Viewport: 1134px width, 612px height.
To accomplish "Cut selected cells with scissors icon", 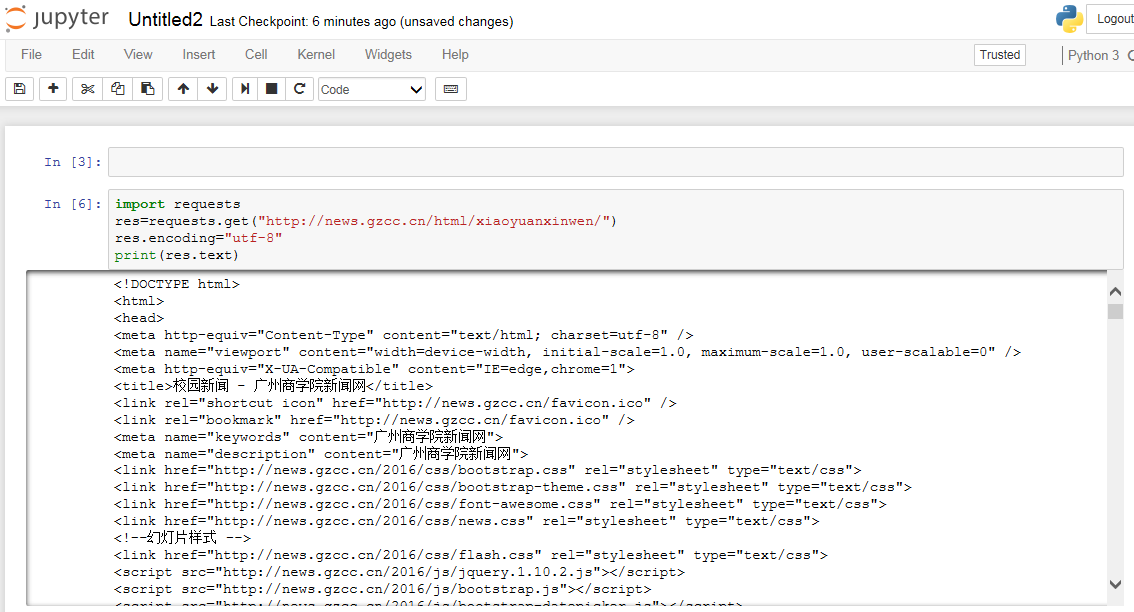I will pyautogui.click(x=88, y=89).
